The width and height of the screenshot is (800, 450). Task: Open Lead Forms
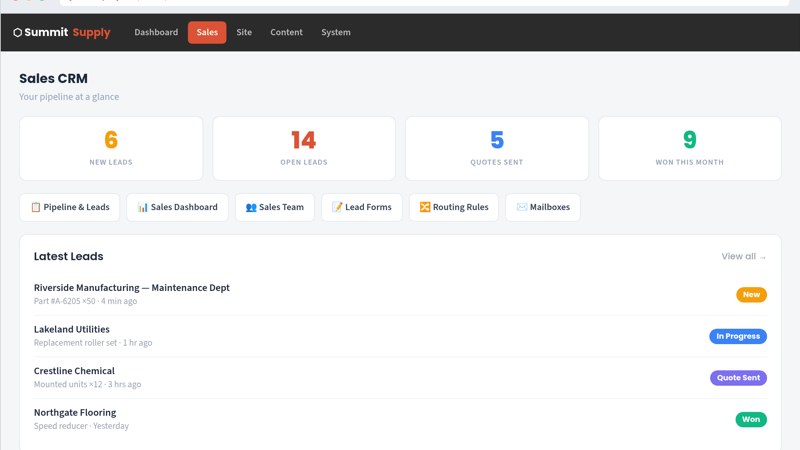pos(362,207)
